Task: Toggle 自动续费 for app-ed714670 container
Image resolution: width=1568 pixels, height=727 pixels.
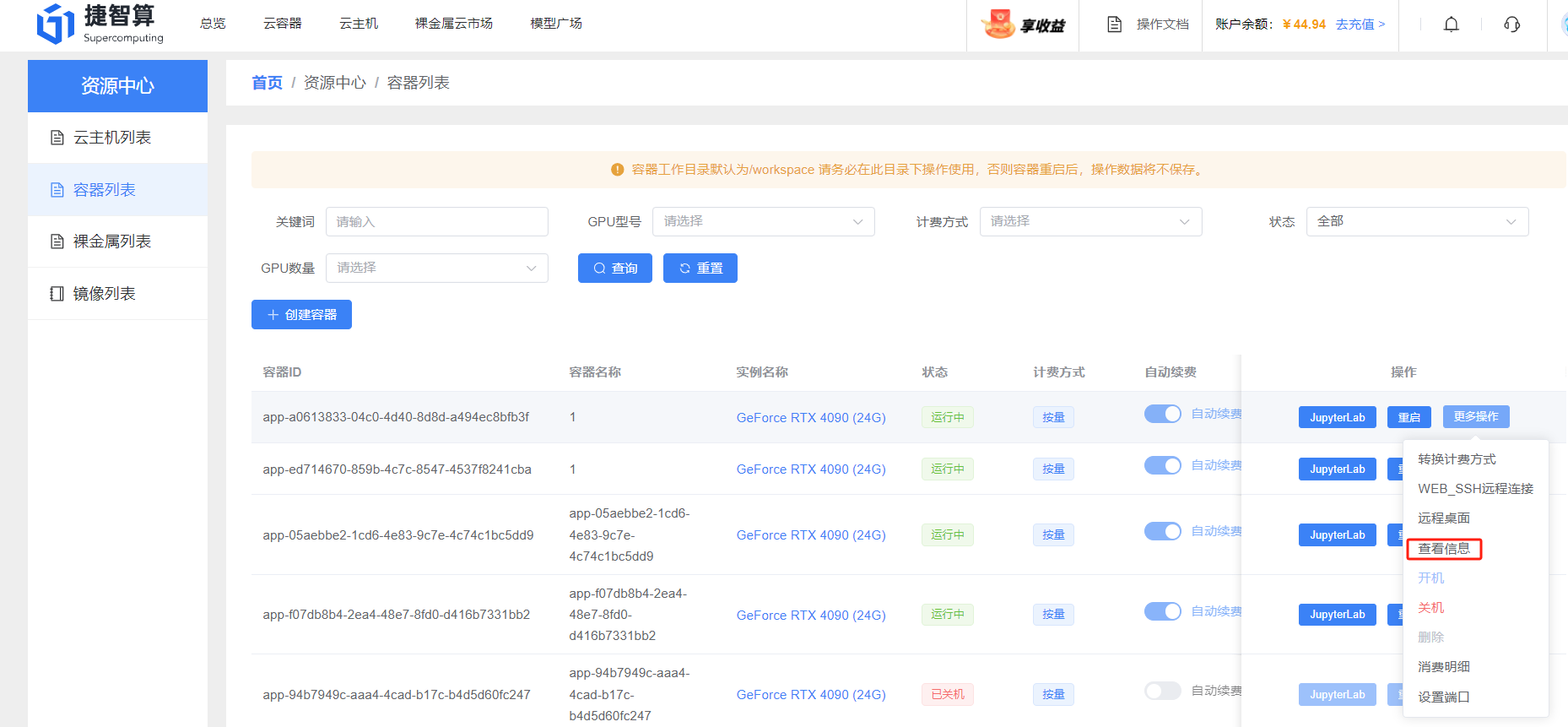Action: pos(1163,465)
